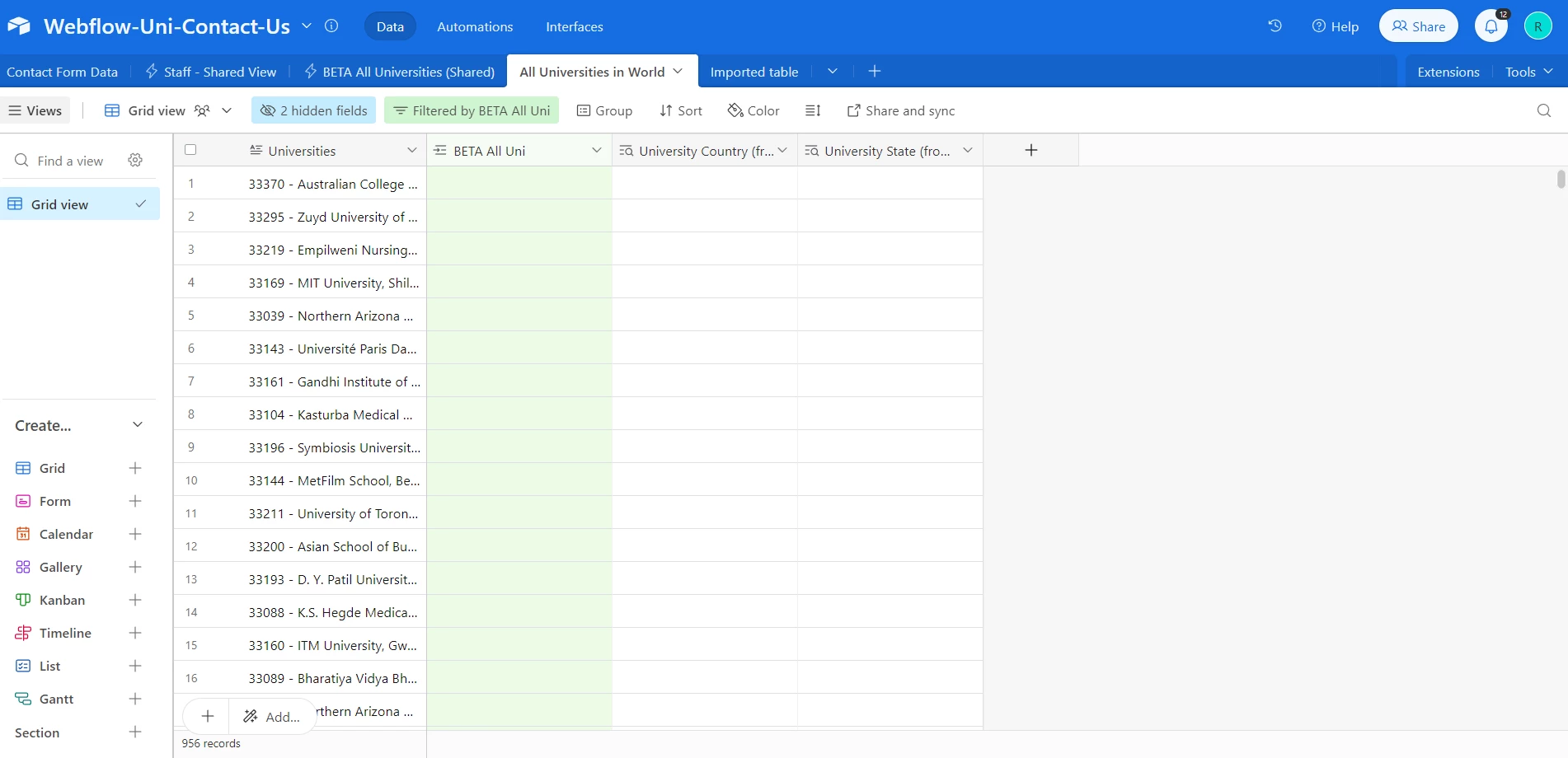Open Help menu
The height and width of the screenshot is (758, 1568).
pyautogui.click(x=1335, y=26)
